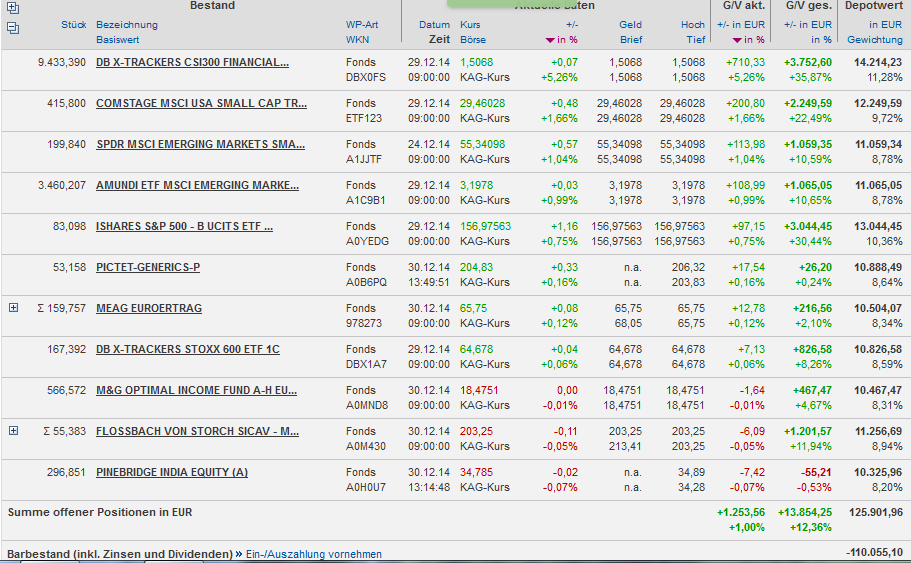
Task: Click Ein-/Auszahlung vornehmen link
Action: coord(315,553)
